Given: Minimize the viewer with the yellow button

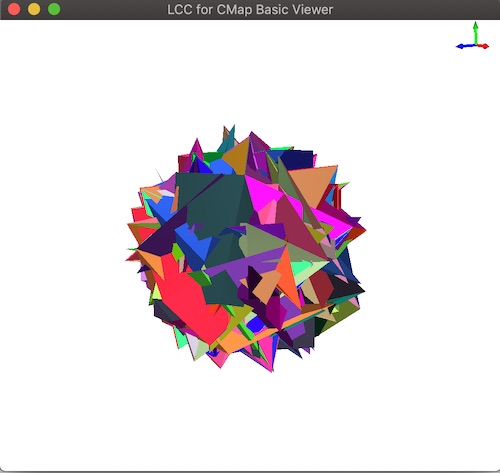Looking at the screenshot, I should pyautogui.click(x=34, y=9).
